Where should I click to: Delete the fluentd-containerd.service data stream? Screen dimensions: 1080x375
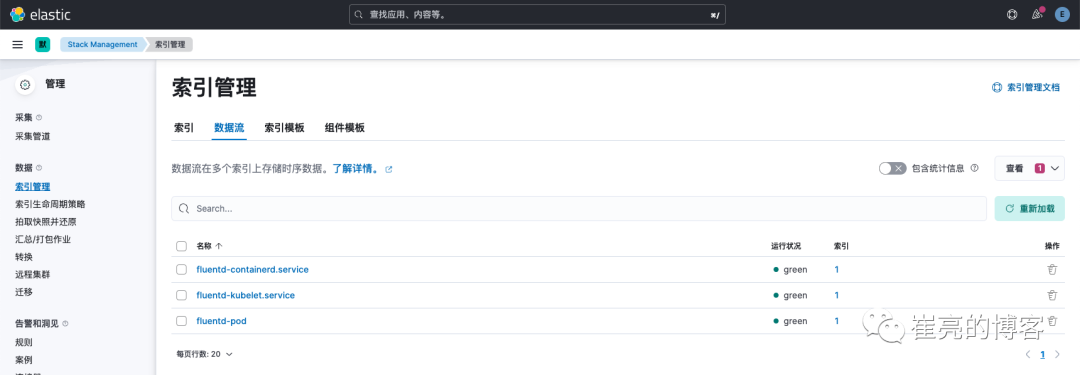pyautogui.click(x=1052, y=270)
